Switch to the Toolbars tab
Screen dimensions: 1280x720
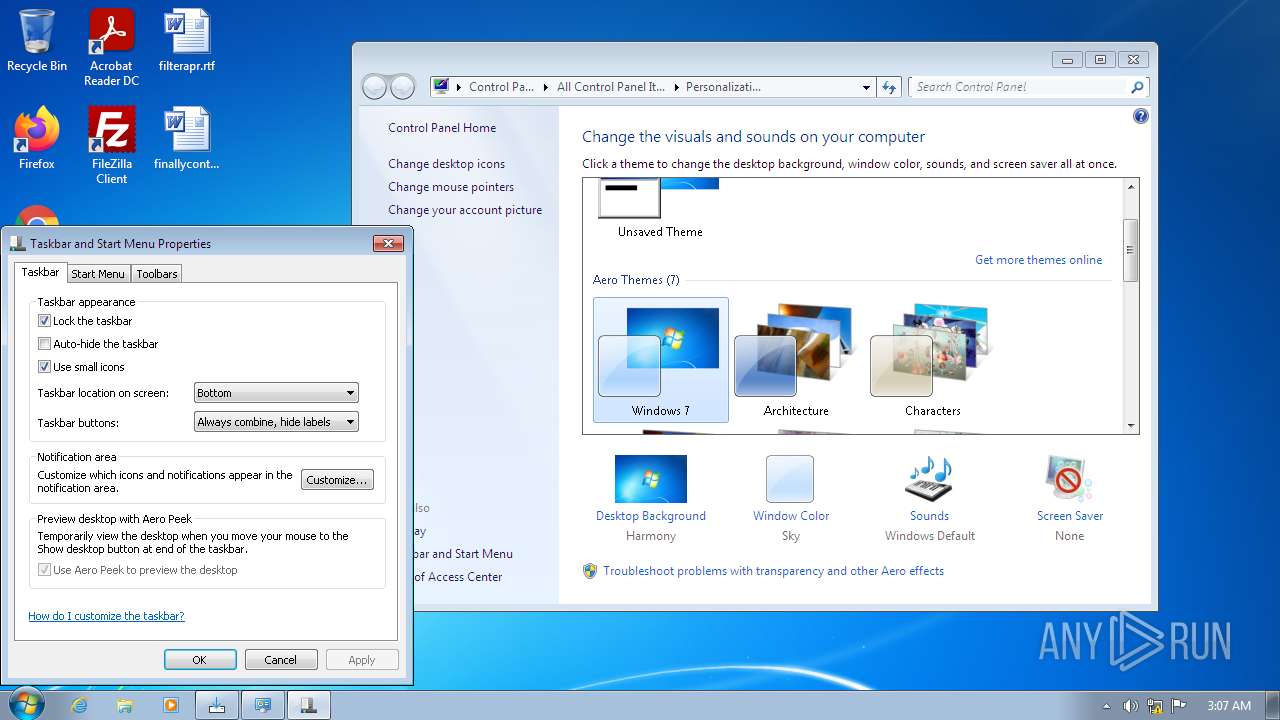tap(157, 274)
